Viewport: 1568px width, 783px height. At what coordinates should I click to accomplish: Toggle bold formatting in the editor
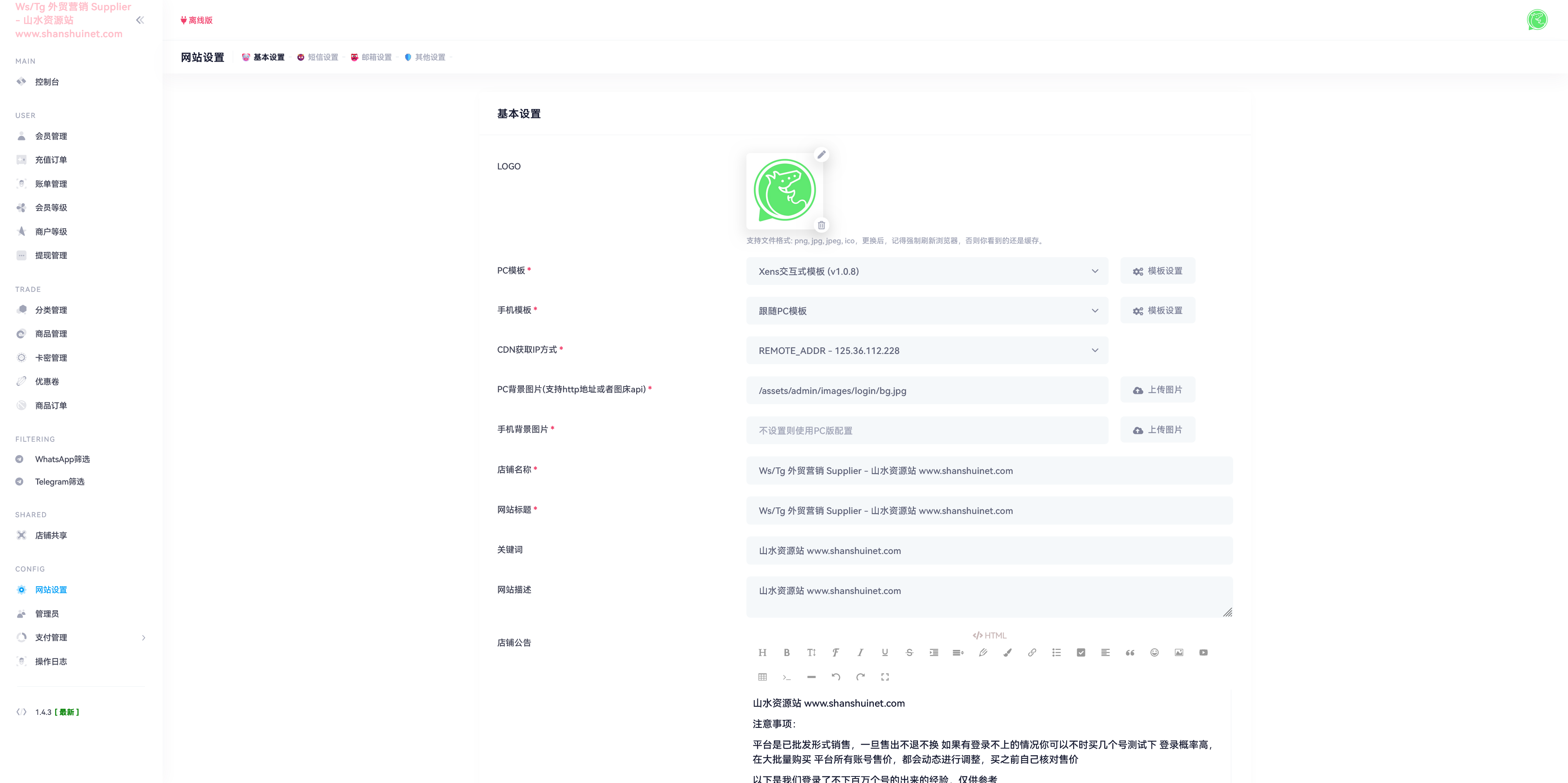pos(786,652)
